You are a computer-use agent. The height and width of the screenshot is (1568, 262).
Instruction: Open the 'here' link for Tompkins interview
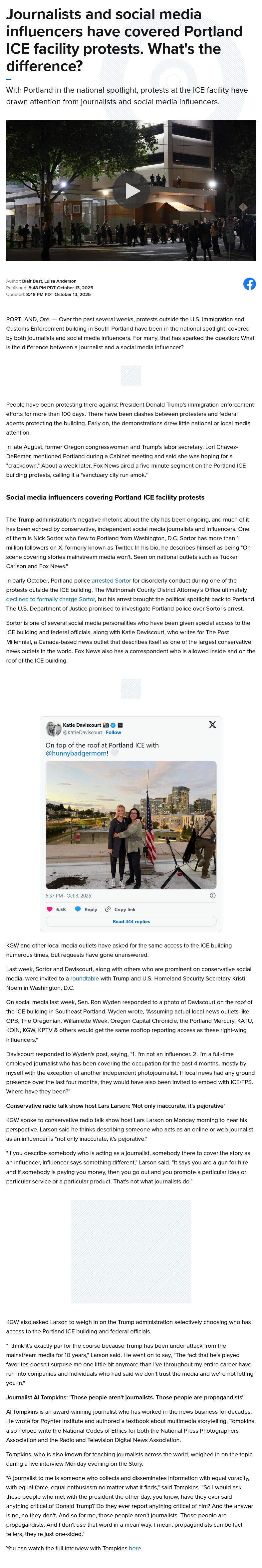[x=134, y=1548]
